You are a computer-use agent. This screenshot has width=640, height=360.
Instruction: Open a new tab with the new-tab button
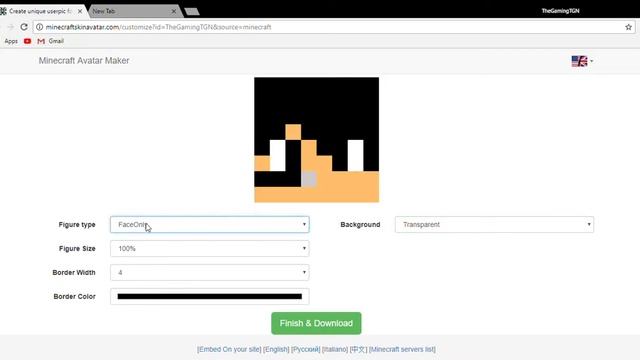[192, 11]
